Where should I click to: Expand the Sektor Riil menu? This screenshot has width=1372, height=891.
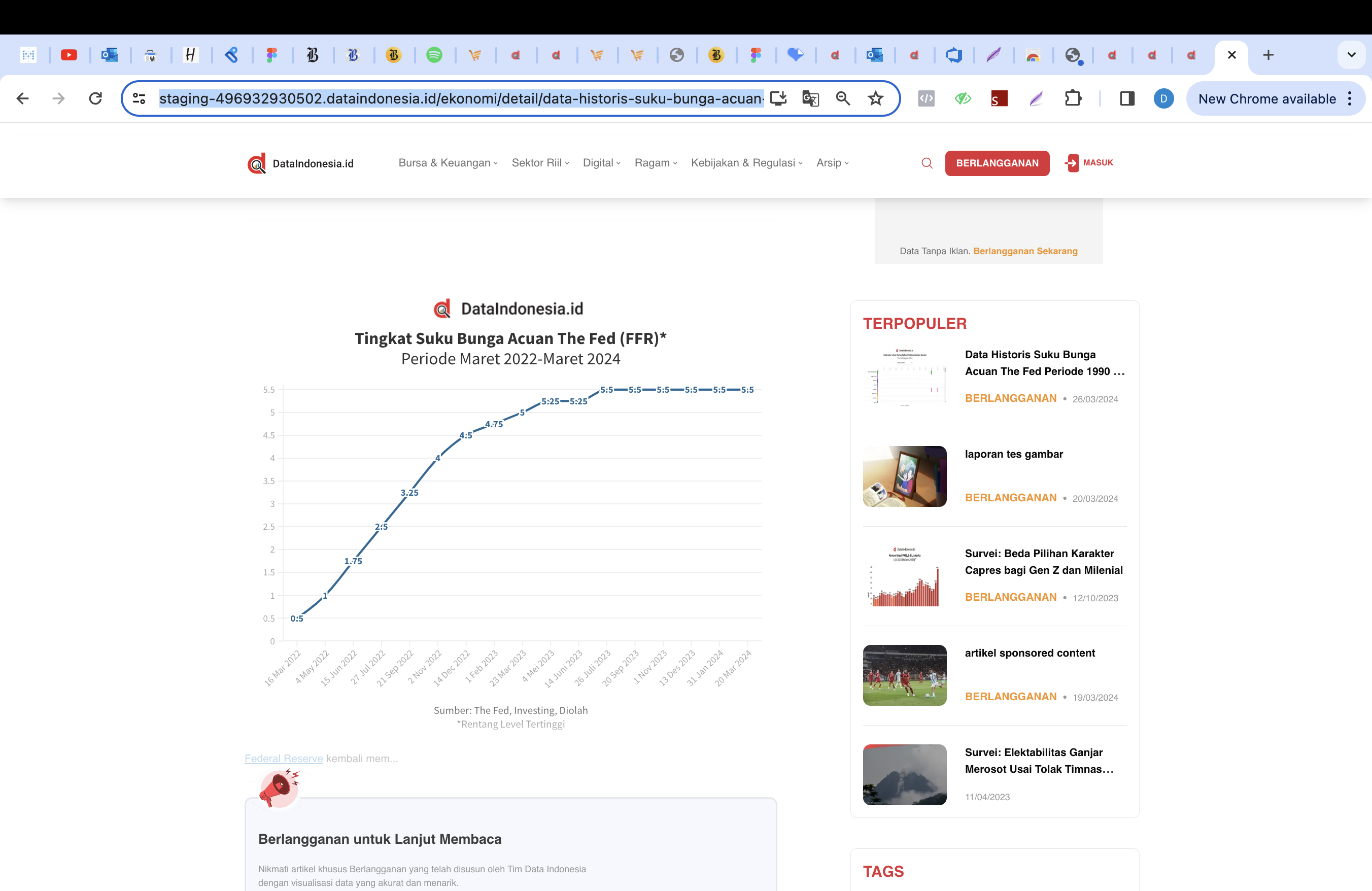[540, 163]
